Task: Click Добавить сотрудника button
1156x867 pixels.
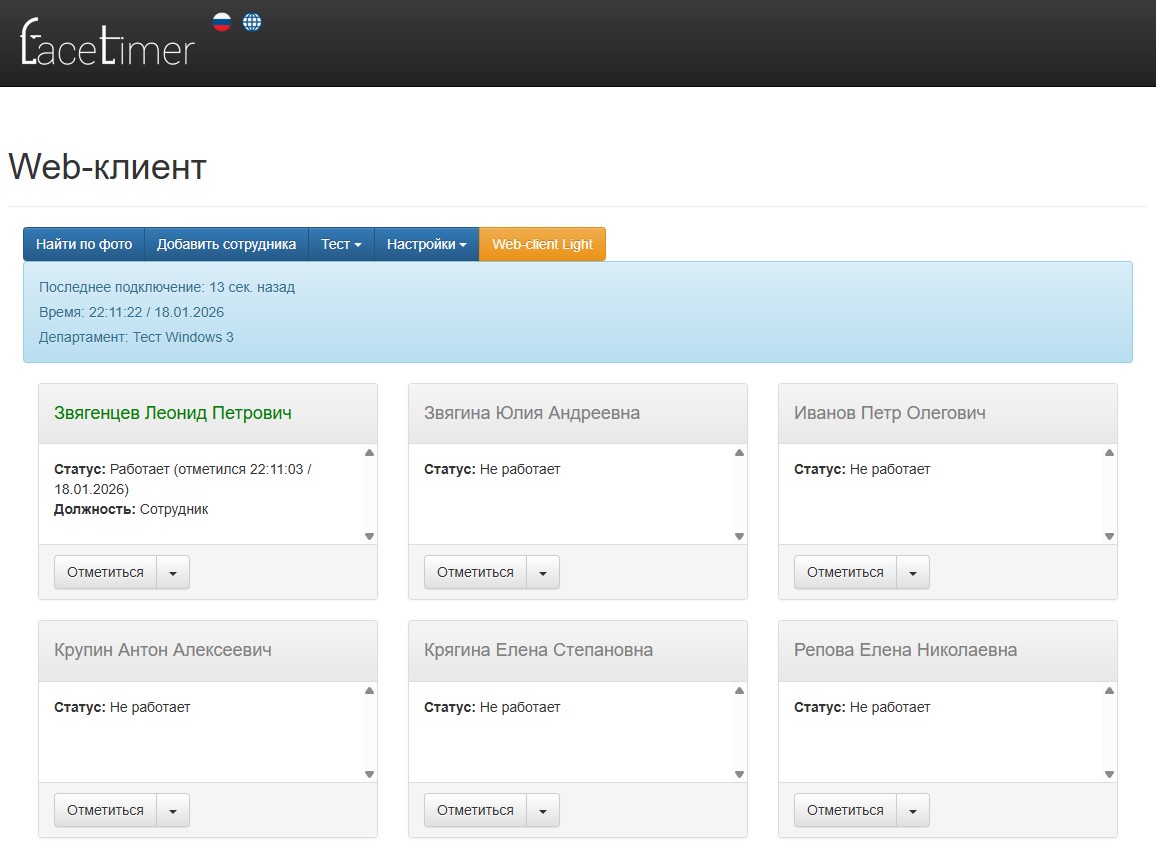Action: coord(226,244)
